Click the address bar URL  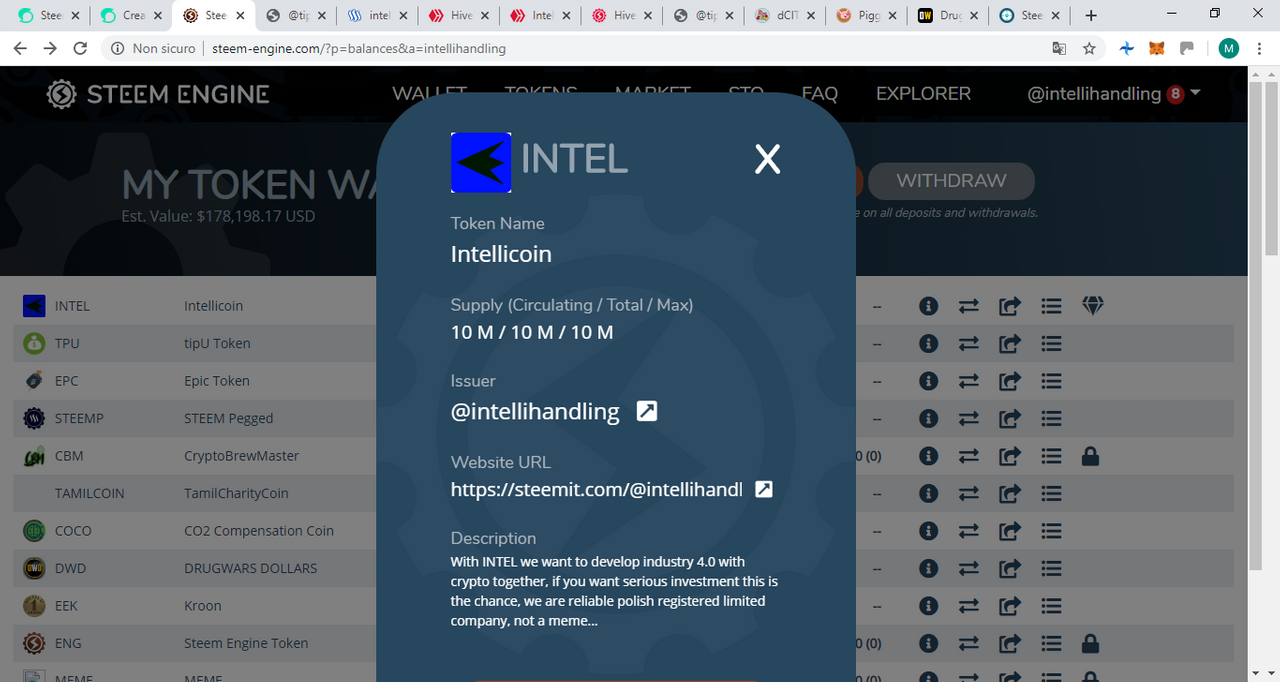tap(359, 48)
